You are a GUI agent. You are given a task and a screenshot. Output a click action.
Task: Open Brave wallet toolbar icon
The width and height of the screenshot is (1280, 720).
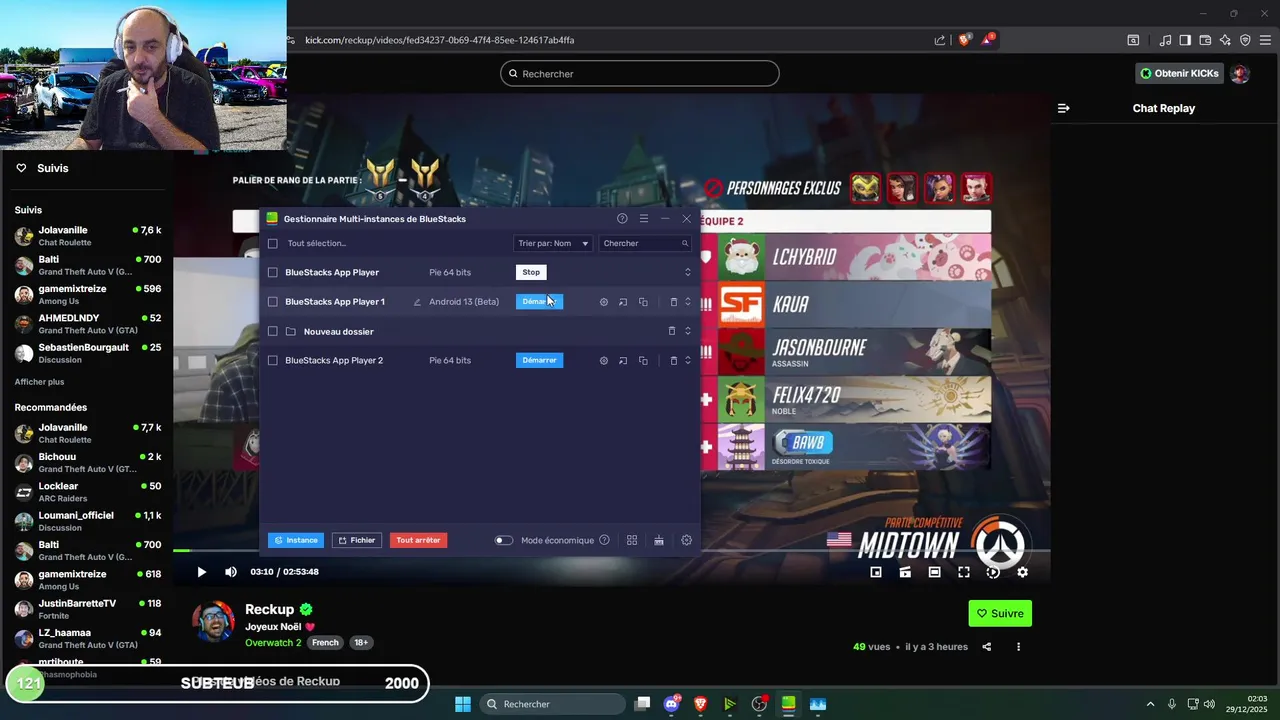[1205, 40]
